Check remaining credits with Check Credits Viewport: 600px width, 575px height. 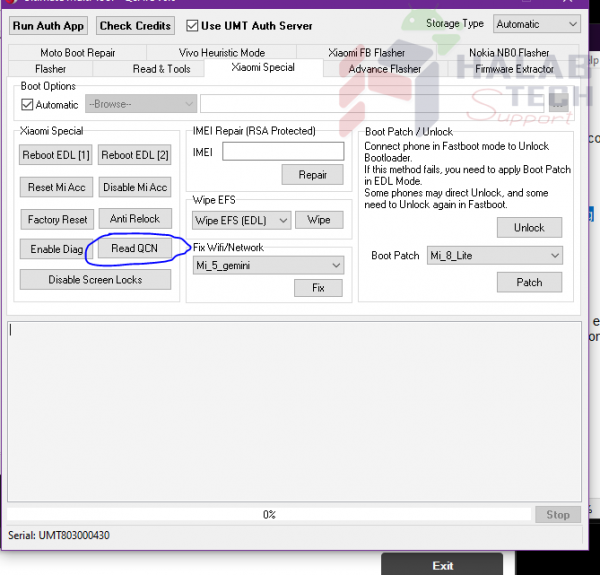pos(135,26)
